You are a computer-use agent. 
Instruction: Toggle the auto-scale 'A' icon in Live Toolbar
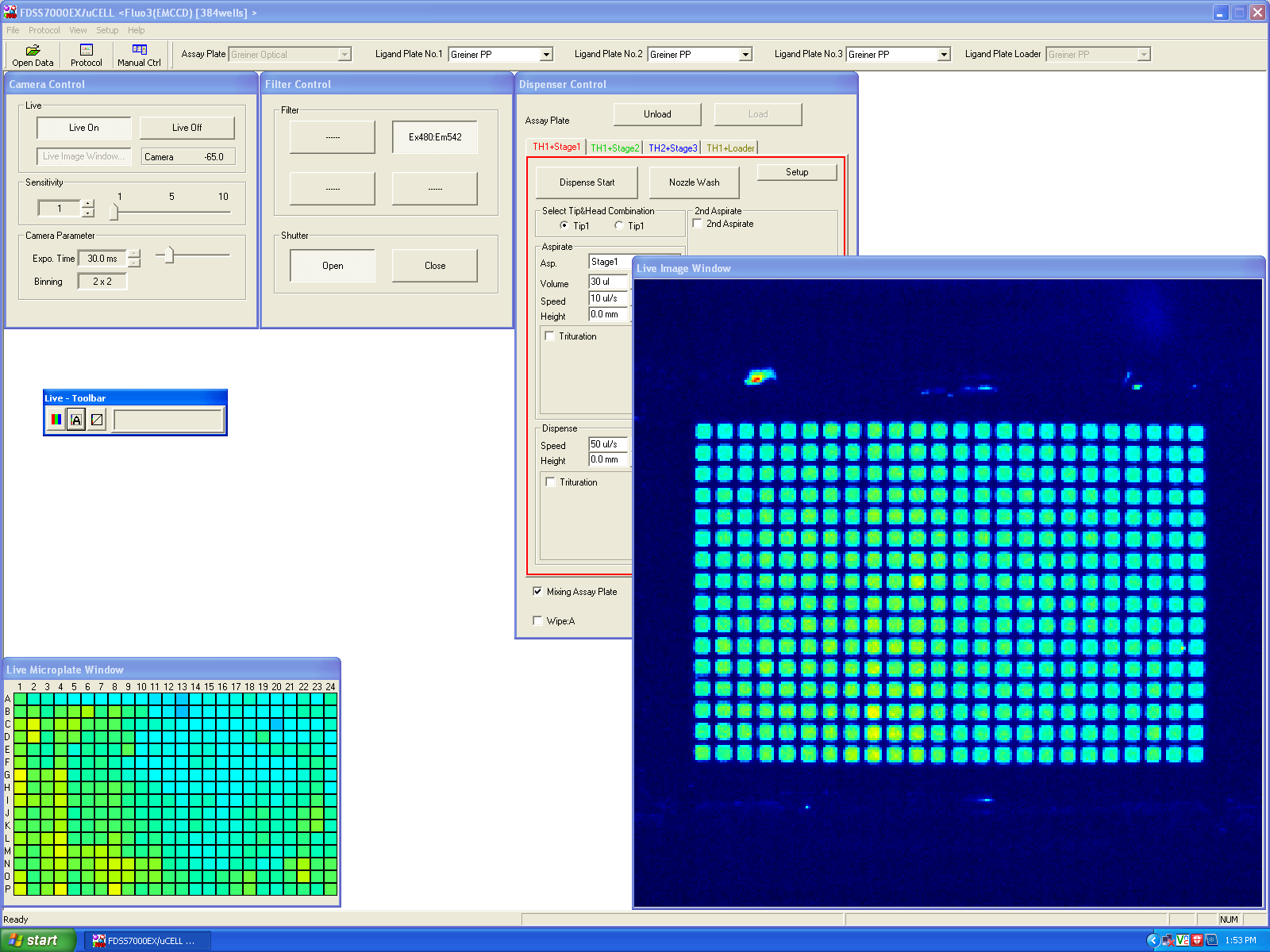(76, 420)
